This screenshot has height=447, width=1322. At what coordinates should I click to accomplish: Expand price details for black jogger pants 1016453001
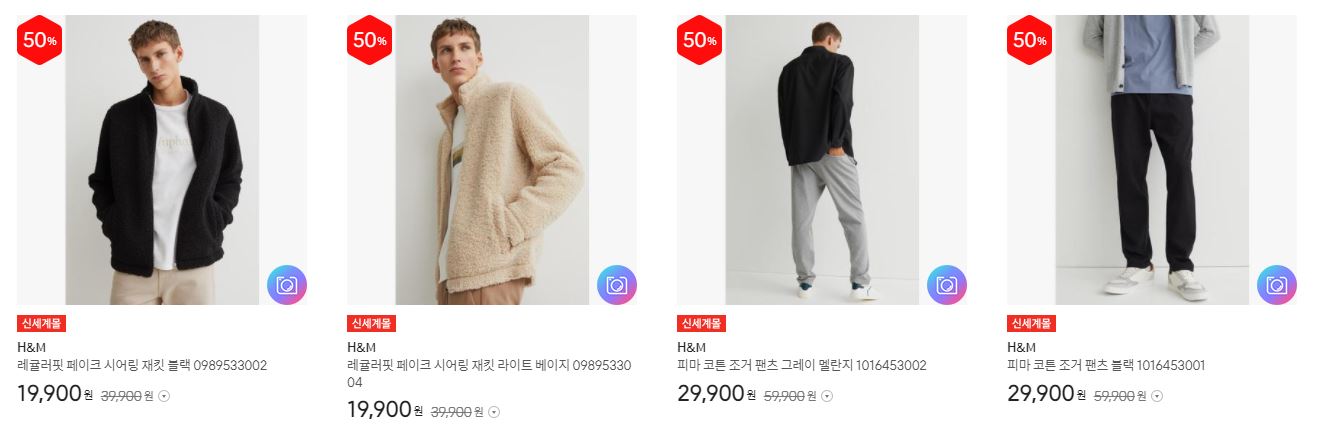pos(1156,396)
